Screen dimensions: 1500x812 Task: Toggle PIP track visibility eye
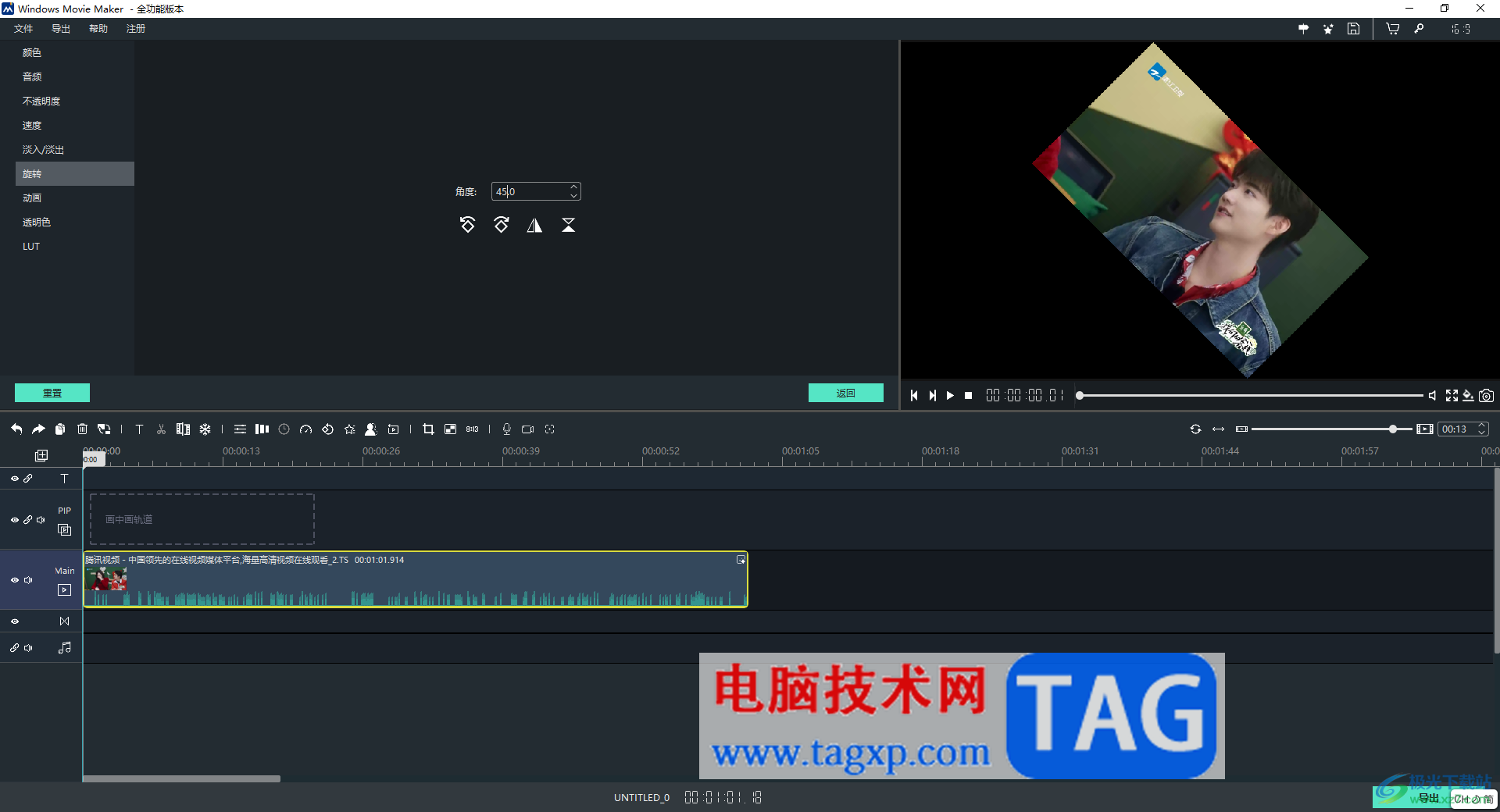tap(15, 520)
